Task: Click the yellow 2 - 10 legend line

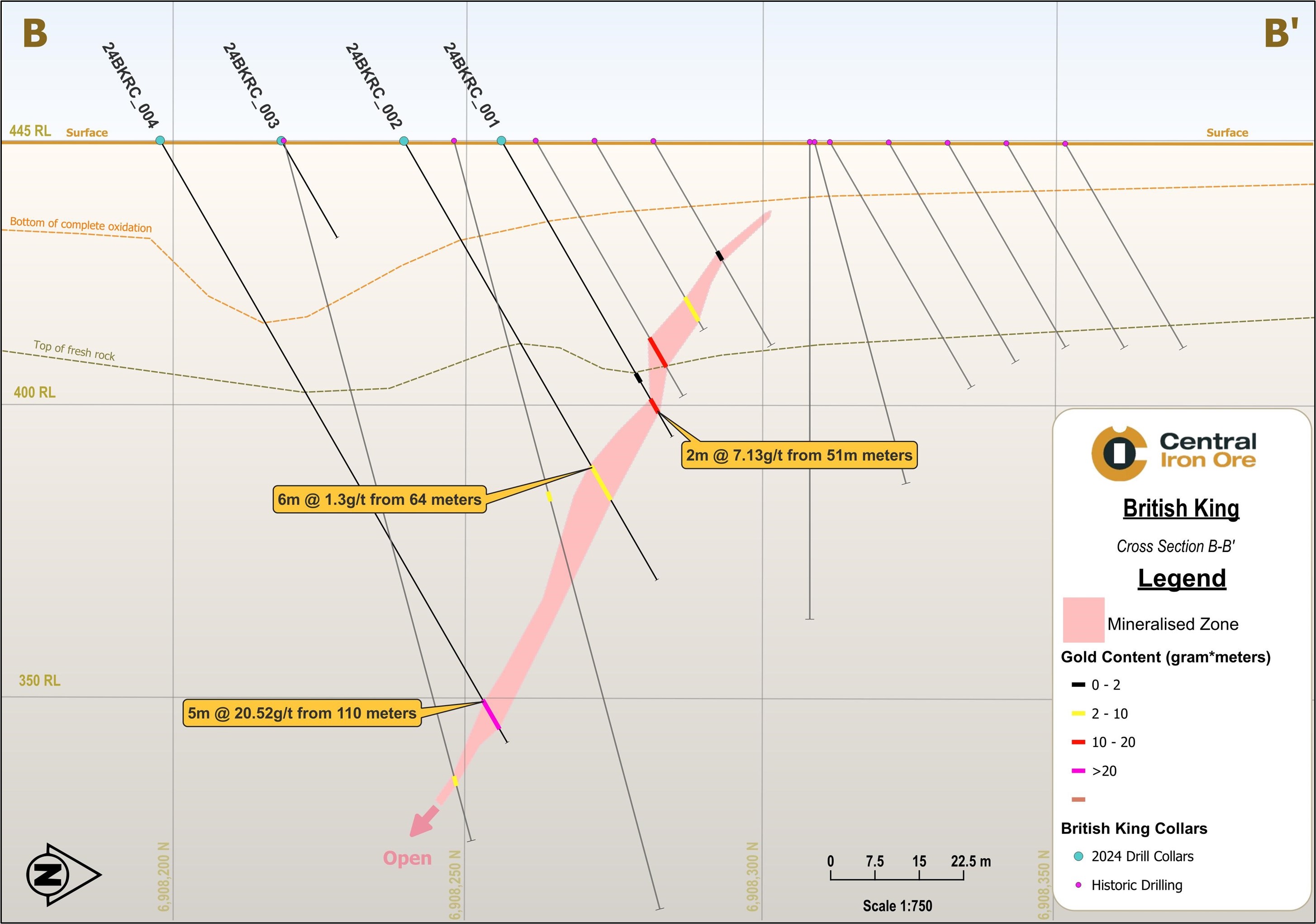Action: click(1078, 714)
